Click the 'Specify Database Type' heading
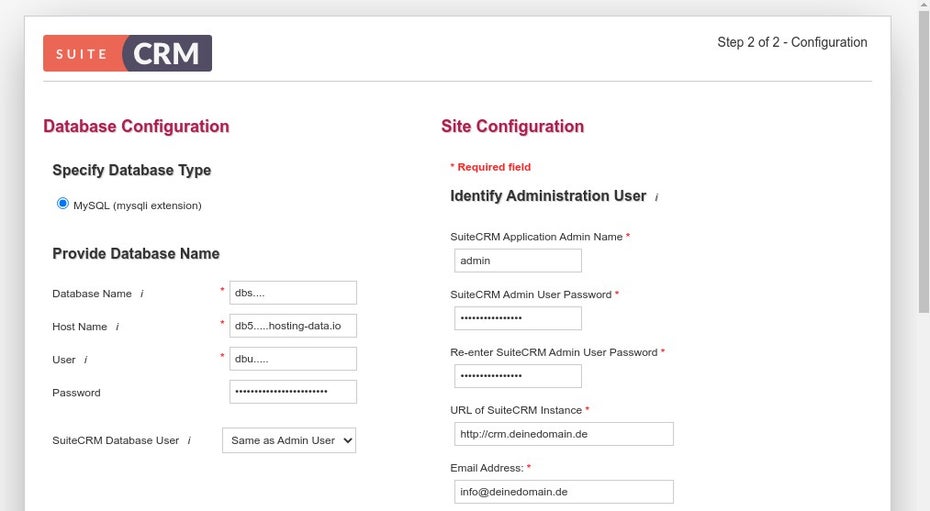 (x=132, y=170)
